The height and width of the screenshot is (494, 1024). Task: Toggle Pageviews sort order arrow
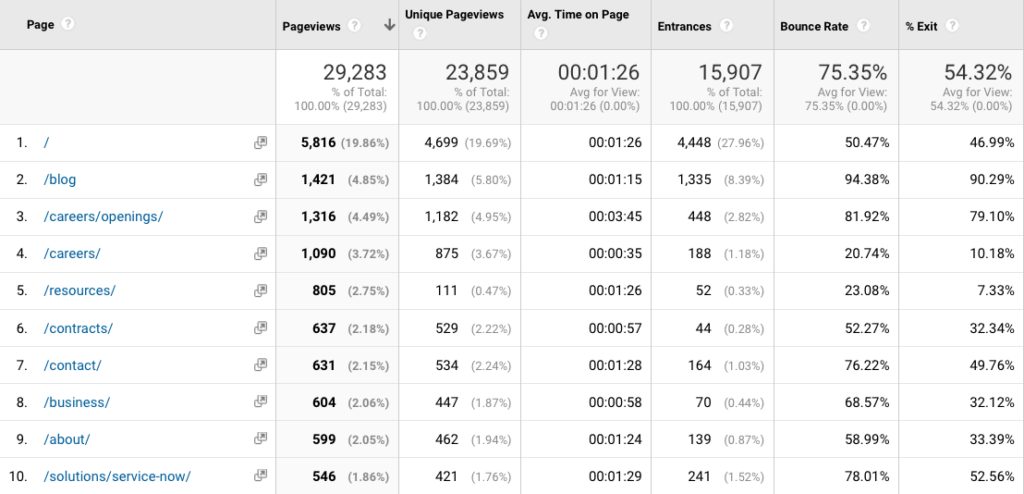pos(389,25)
